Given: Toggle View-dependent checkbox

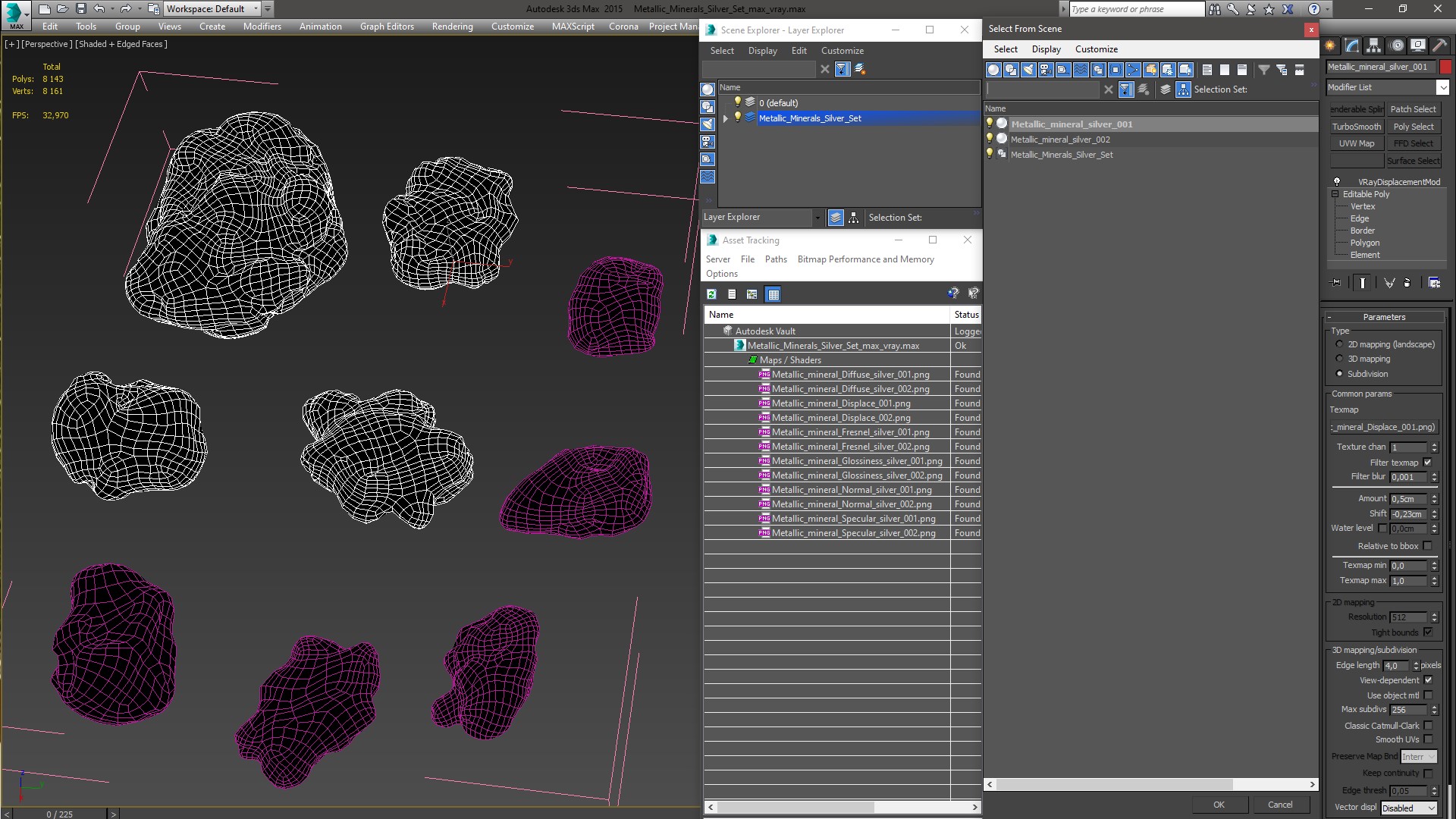Looking at the screenshot, I should [x=1428, y=680].
